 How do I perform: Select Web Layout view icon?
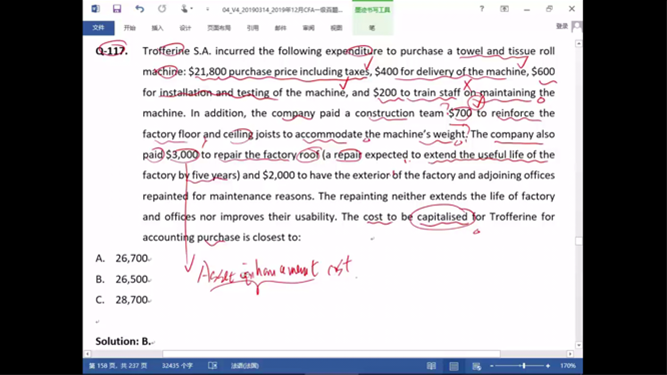click(x=476, y=366)
